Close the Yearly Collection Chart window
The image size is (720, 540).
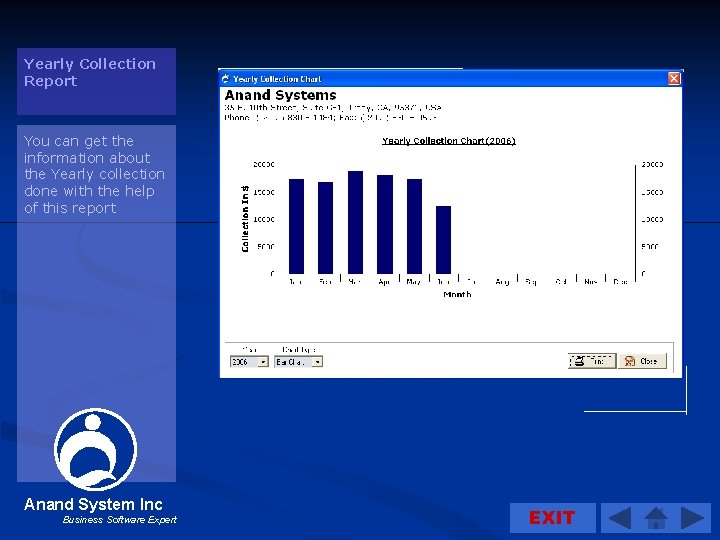point(674,79)
